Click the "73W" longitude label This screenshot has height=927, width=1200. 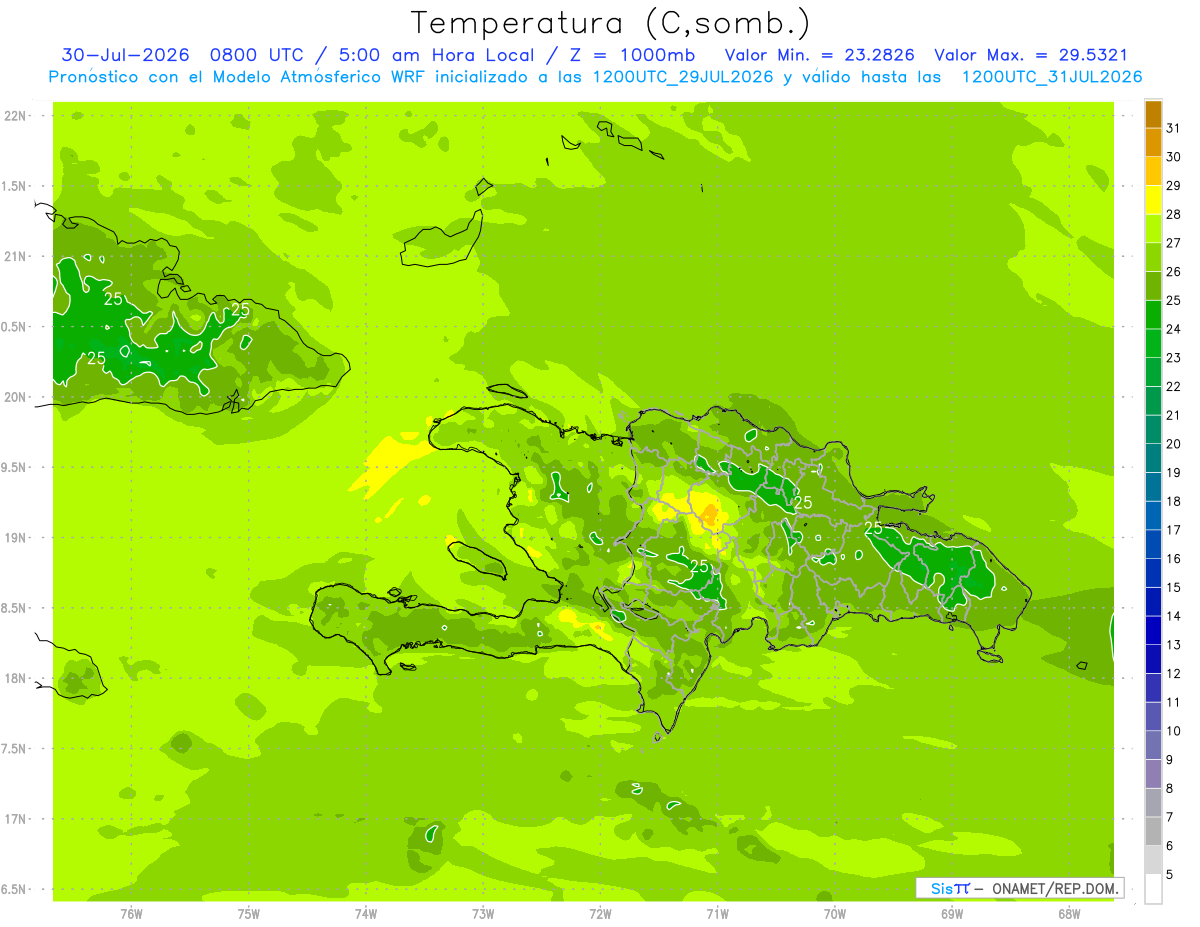pos(483,914)
